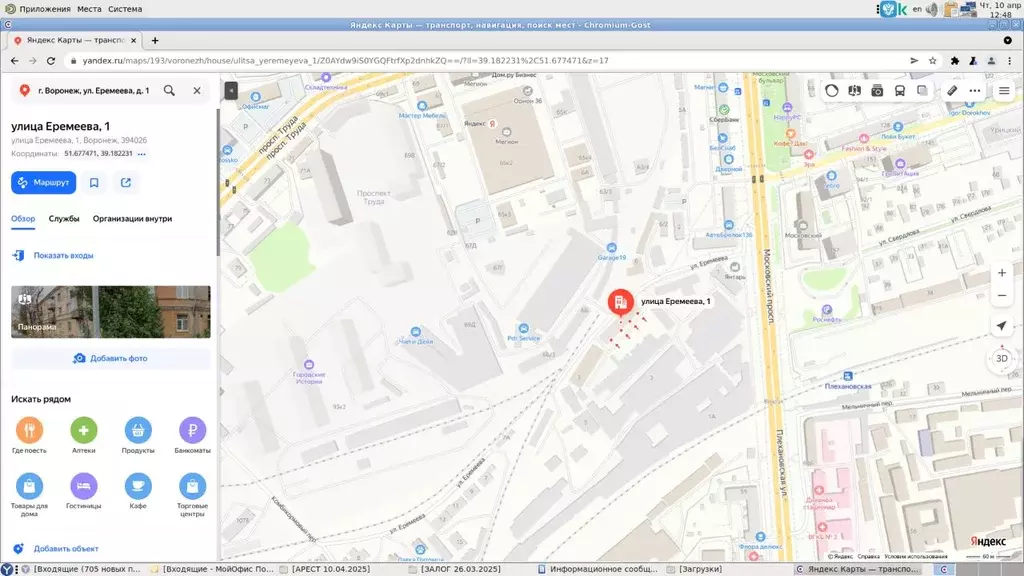
Task: Zoom in the map with plus
Action: tap(1002, 273)
